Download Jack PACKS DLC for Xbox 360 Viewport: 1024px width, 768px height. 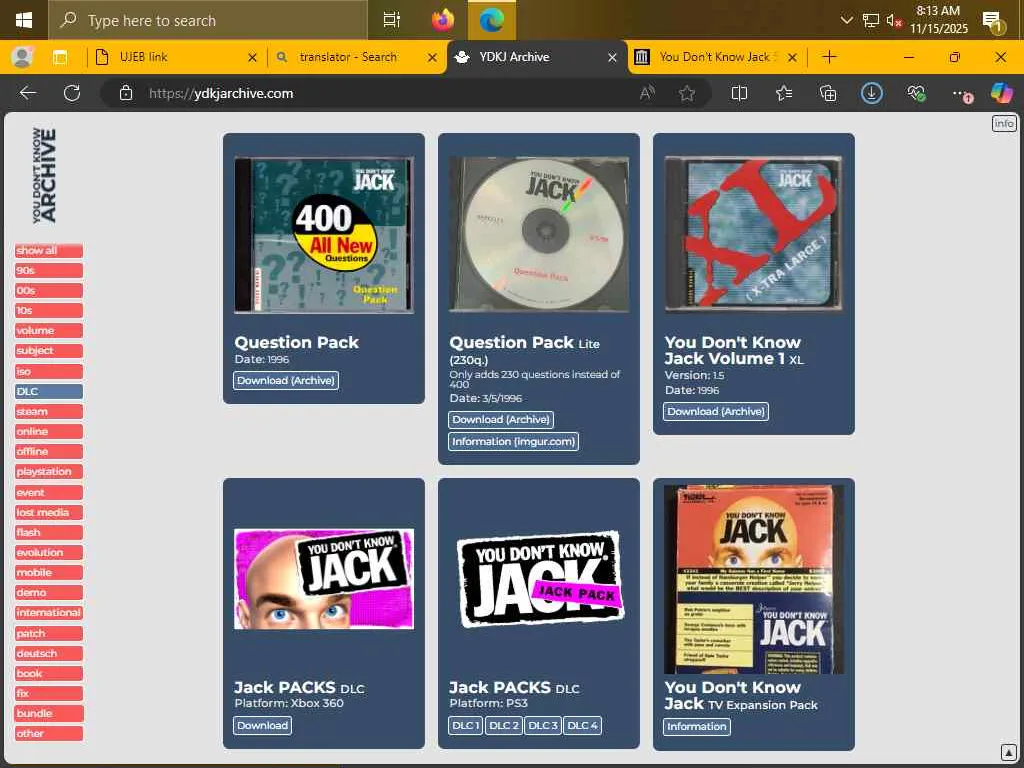pos(263,726)
